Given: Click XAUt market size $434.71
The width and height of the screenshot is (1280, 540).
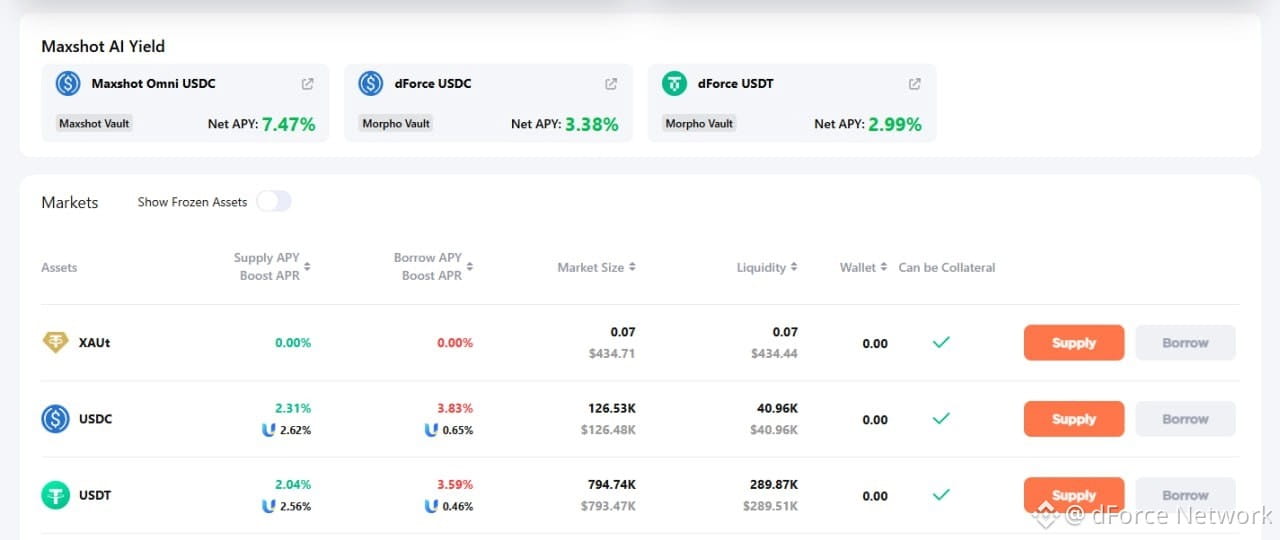Looking at the screenshot, I should point(610,354).
